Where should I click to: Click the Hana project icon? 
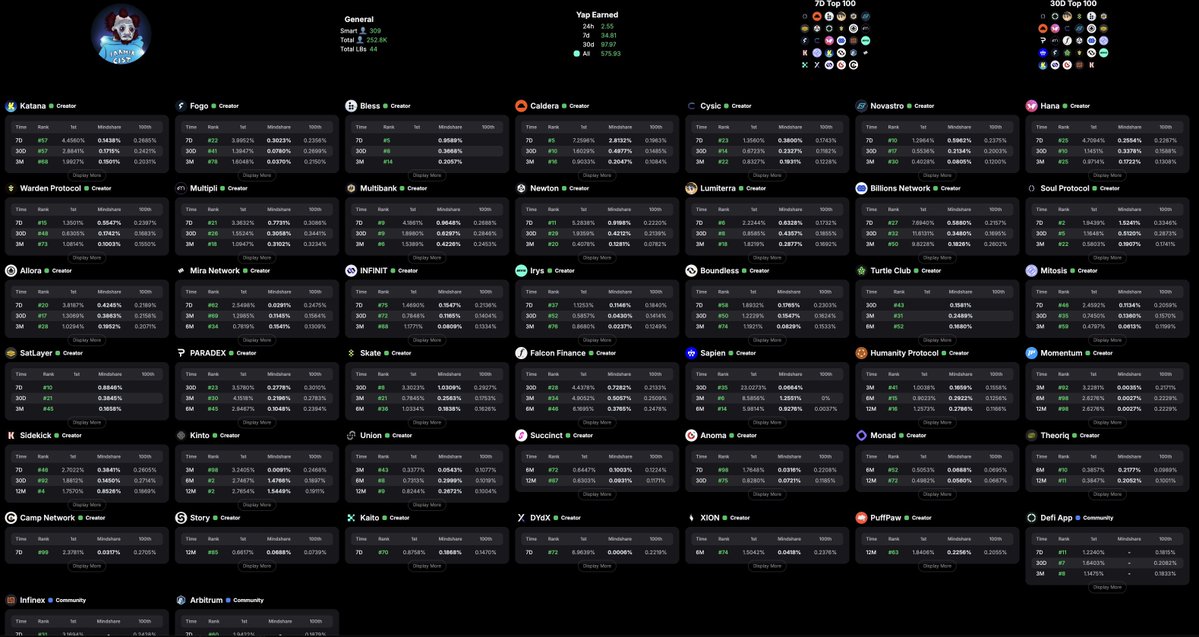tap(1032, 106)
